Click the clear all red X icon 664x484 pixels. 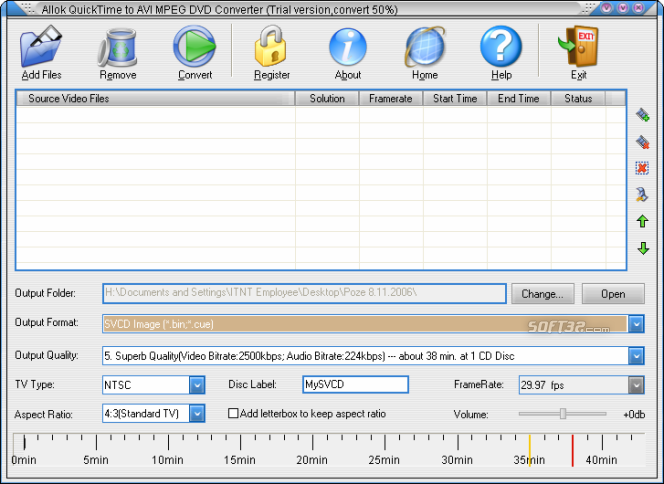[642, 168]
